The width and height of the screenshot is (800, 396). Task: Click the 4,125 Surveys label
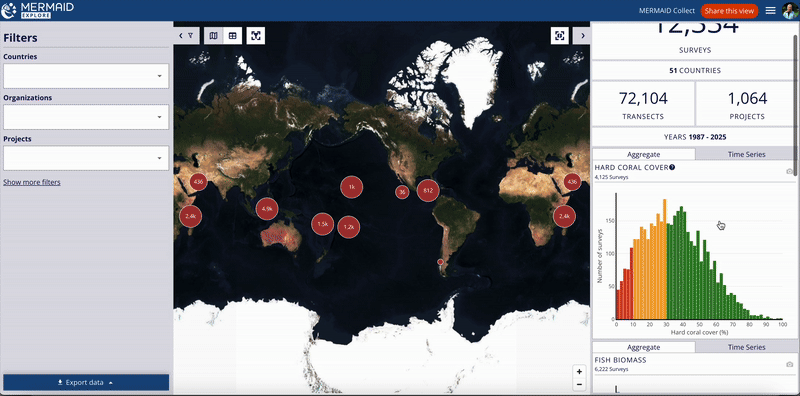[x=611, y=177]
